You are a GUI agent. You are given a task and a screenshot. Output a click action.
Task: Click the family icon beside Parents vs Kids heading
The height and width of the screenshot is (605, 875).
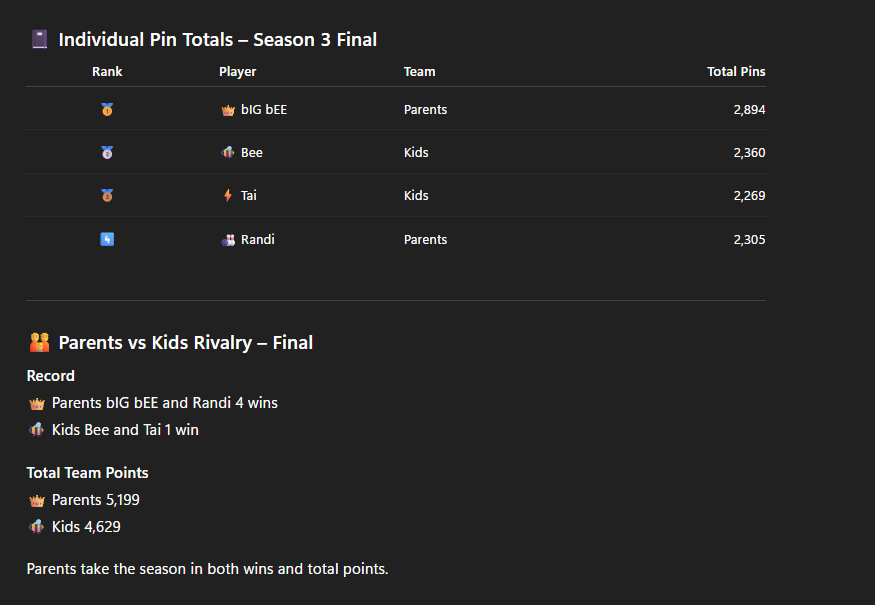coord(39,343)
